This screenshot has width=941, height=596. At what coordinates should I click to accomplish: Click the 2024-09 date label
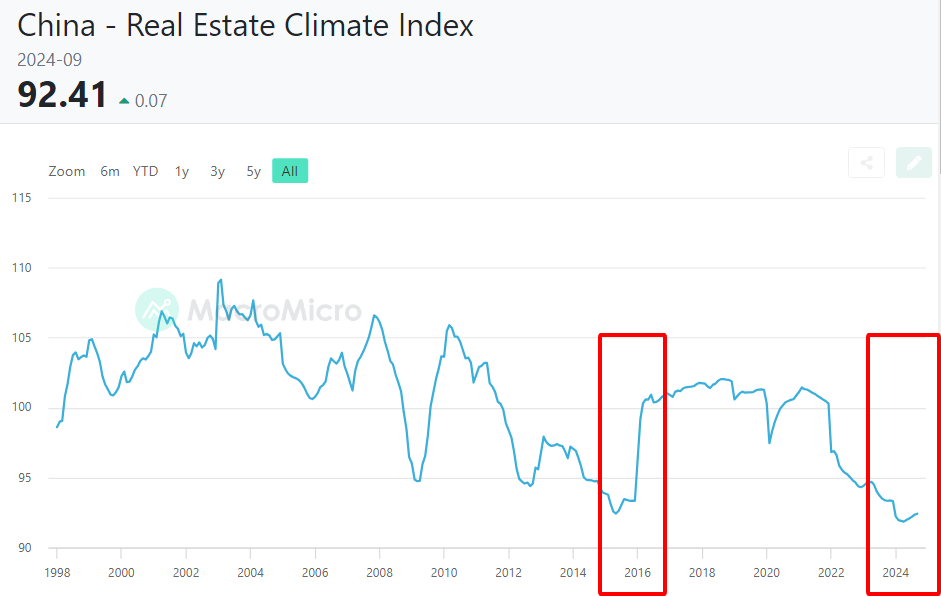50,60
